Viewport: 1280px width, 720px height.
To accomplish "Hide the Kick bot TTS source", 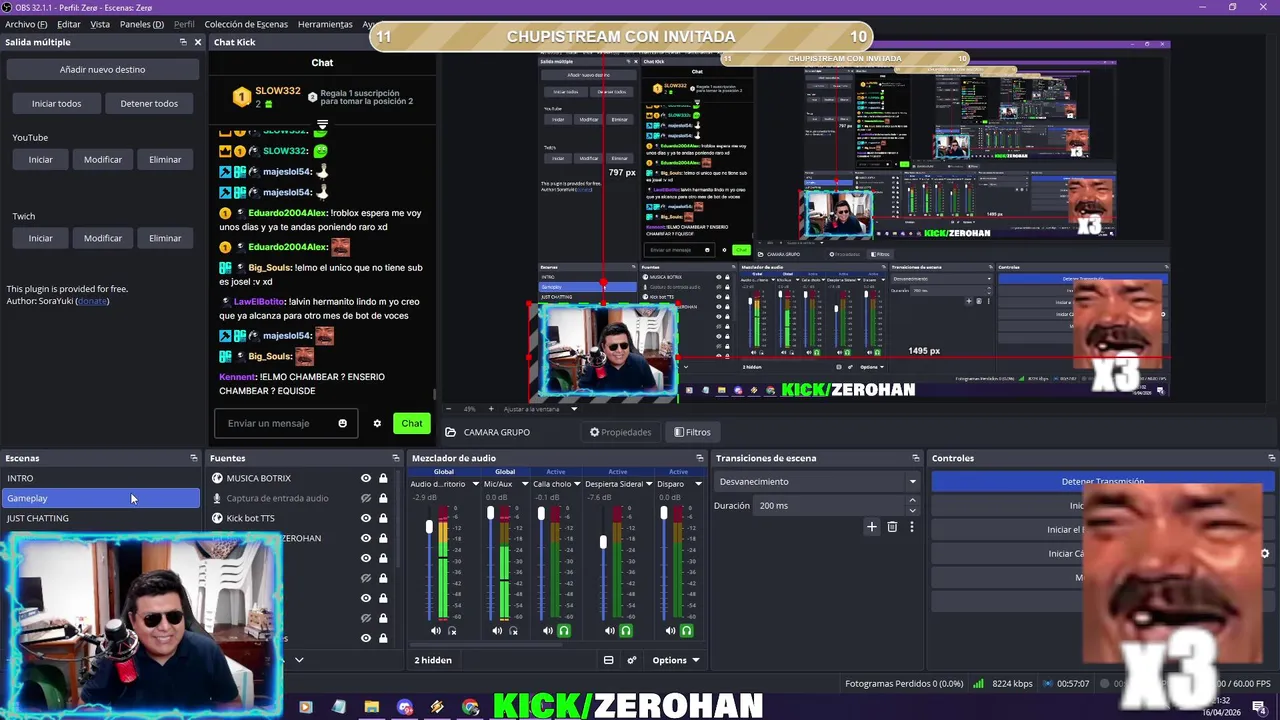I will tap(366, 518).
